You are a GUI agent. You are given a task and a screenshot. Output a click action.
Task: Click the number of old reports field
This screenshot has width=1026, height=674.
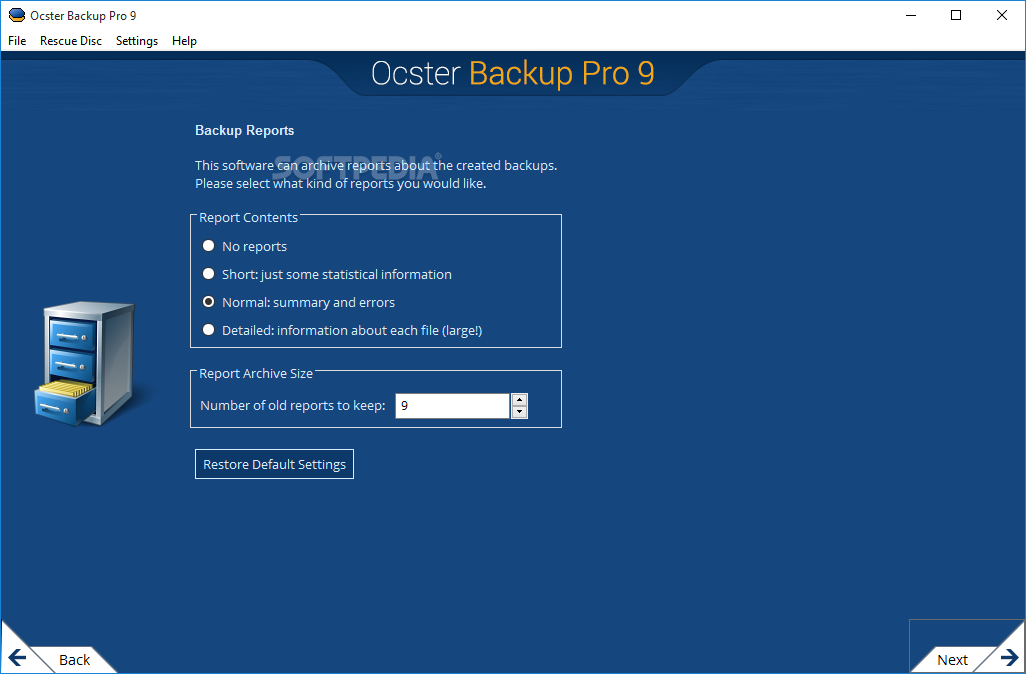452,406
